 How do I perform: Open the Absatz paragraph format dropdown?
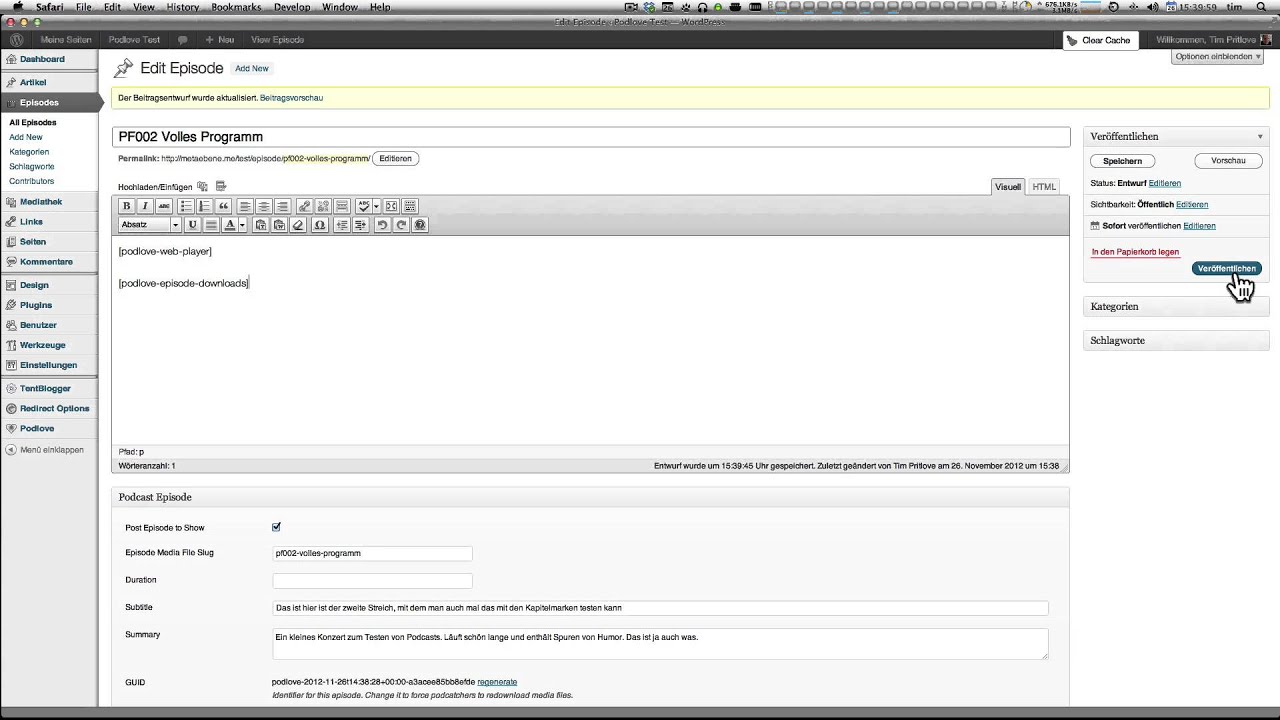pos(149,225)
